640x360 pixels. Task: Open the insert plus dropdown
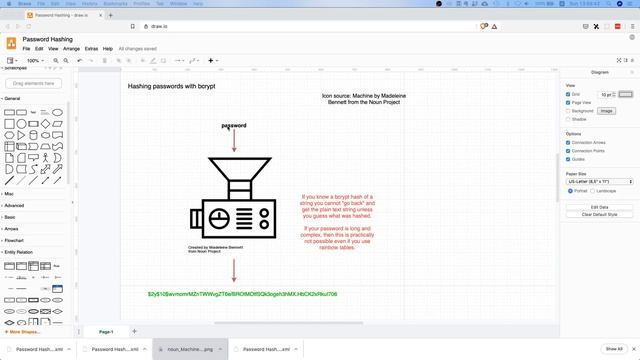pyautogui.click(x=213, y=60)
